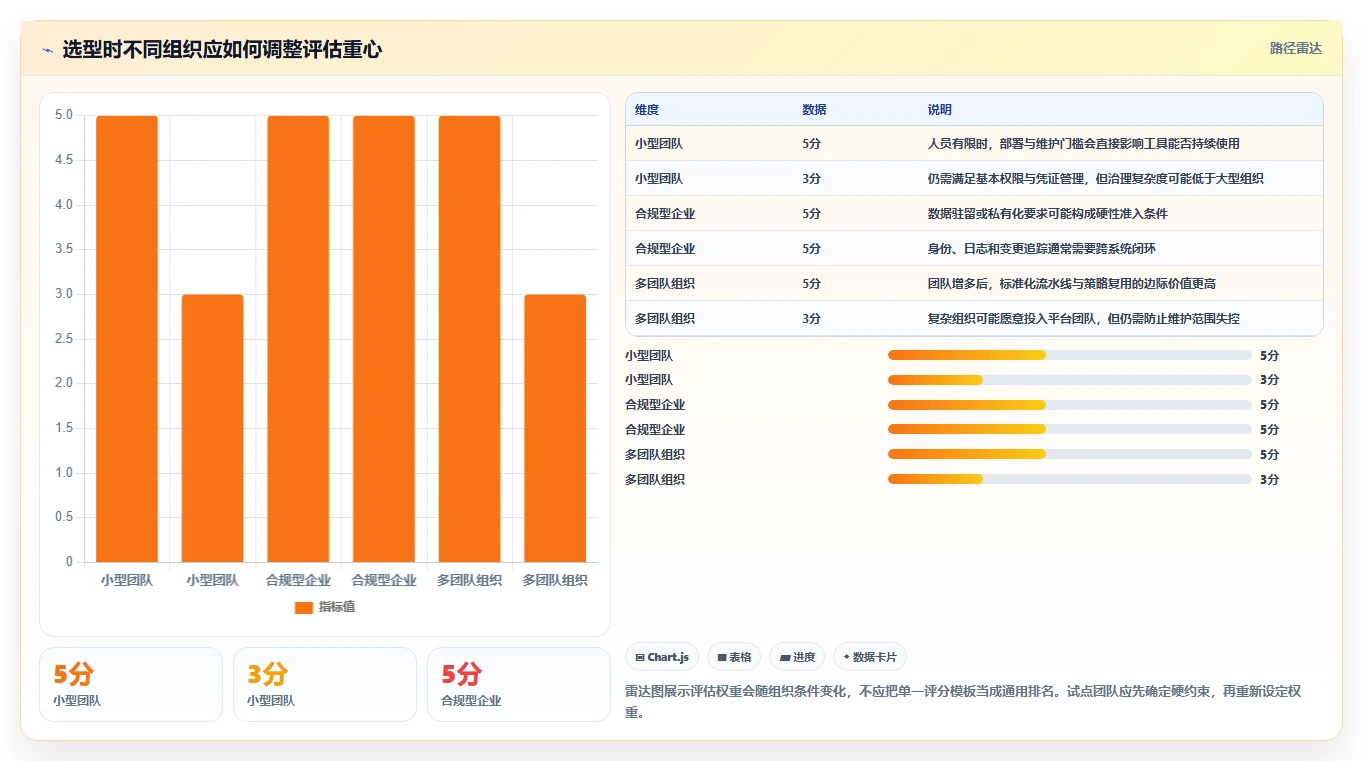Image resolution: width=1363 pixels, height=761 pixels.
Task: Open the red 5分 合规型企业 stat card
Action: coord(519,684)
